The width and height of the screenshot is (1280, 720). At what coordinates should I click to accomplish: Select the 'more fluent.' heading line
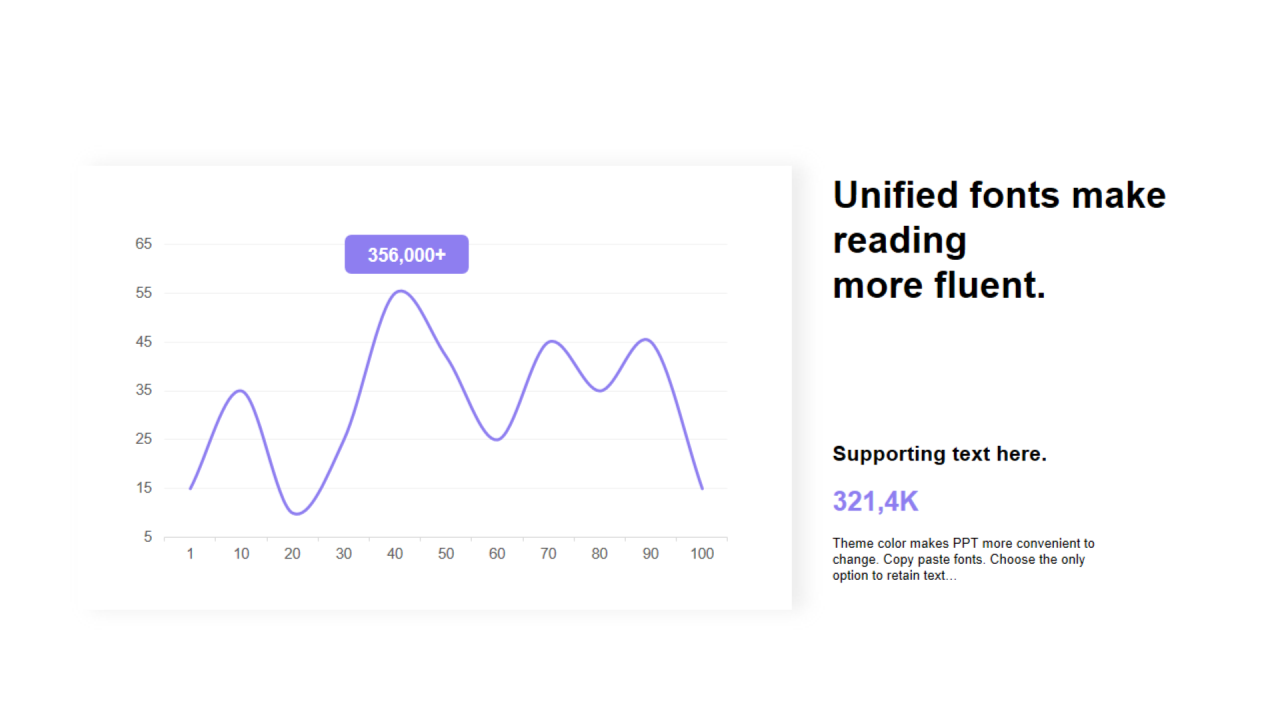tap(939, 285)
